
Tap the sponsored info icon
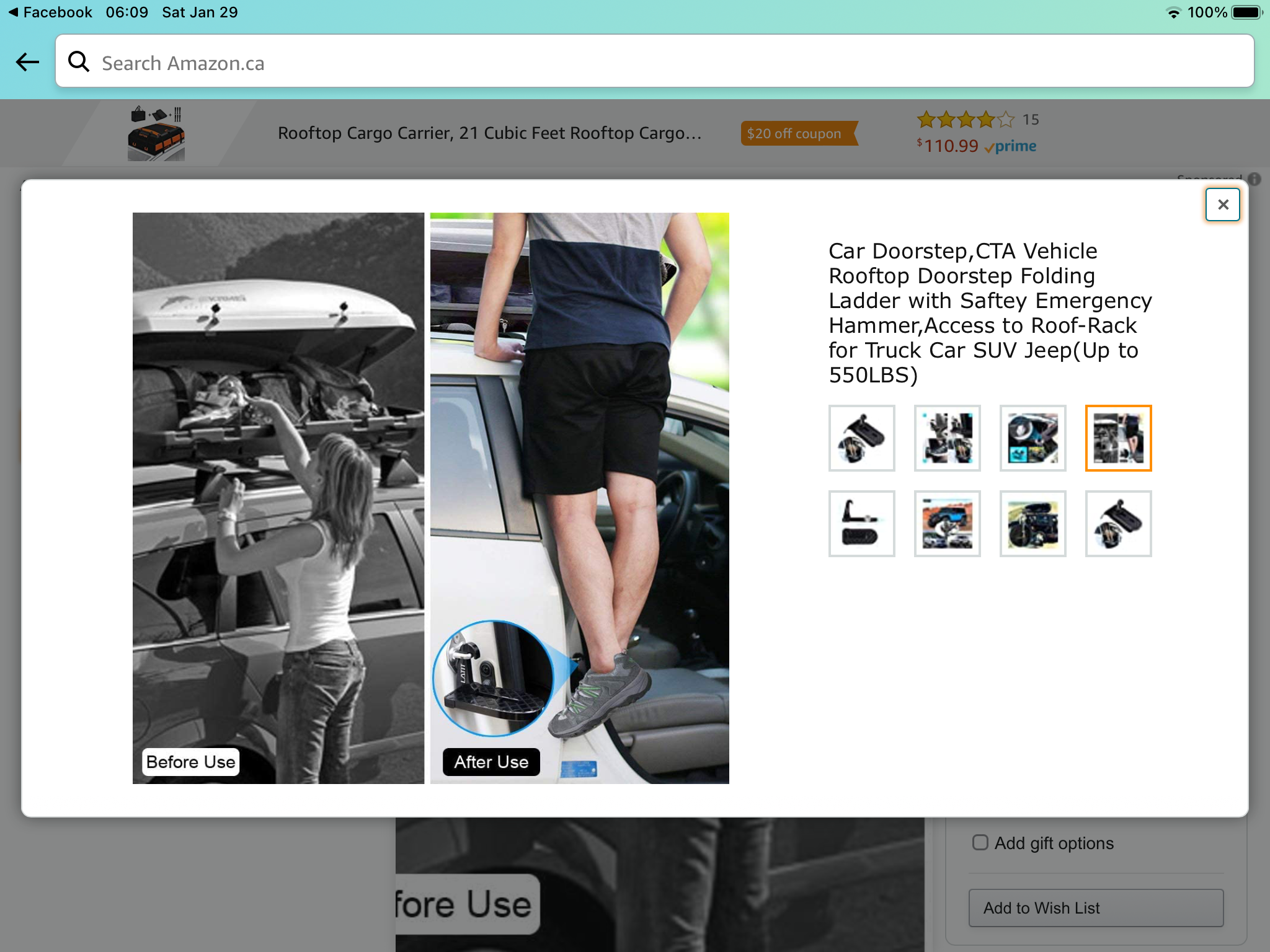click(1254, 179)
